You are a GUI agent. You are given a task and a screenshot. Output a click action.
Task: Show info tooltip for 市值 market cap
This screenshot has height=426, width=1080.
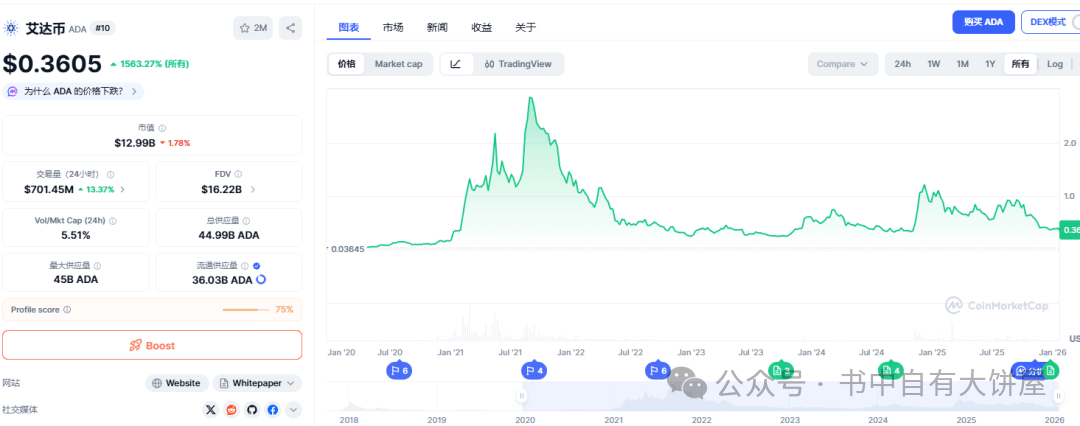pos(163,128)
